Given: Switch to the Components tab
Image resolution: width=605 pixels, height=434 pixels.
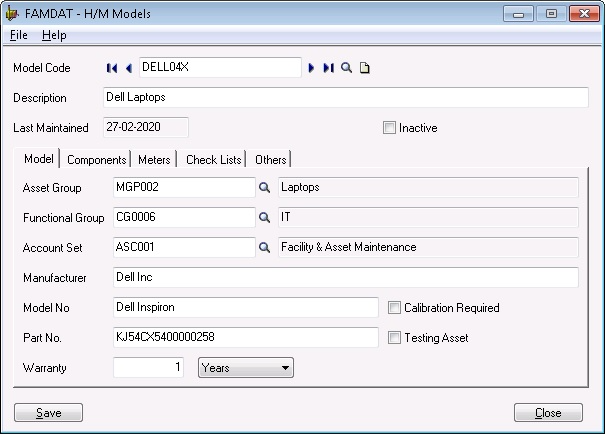Looking at the screenshot, I should (96, 159).
